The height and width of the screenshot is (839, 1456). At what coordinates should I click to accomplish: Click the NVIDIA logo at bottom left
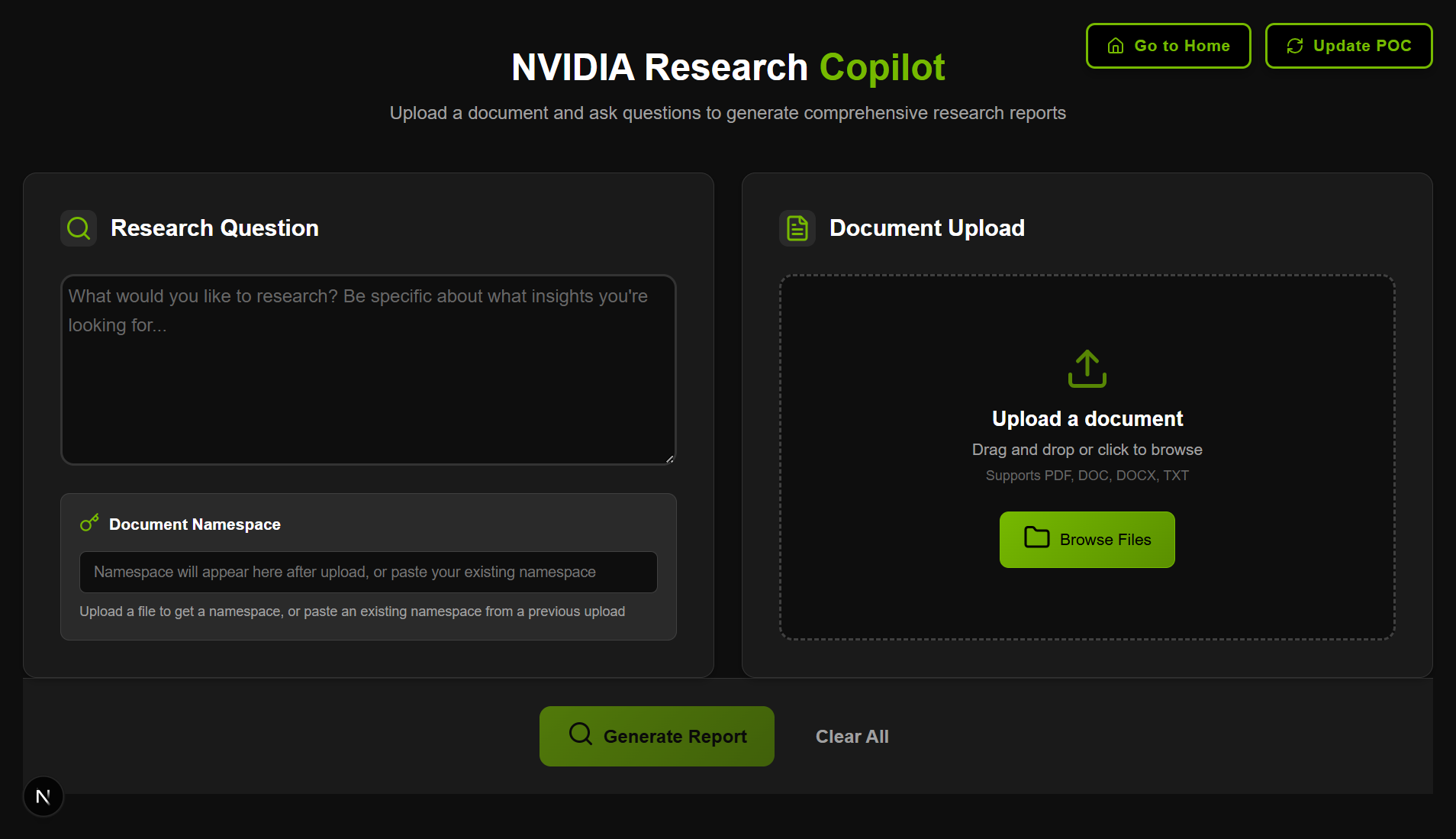43,796
